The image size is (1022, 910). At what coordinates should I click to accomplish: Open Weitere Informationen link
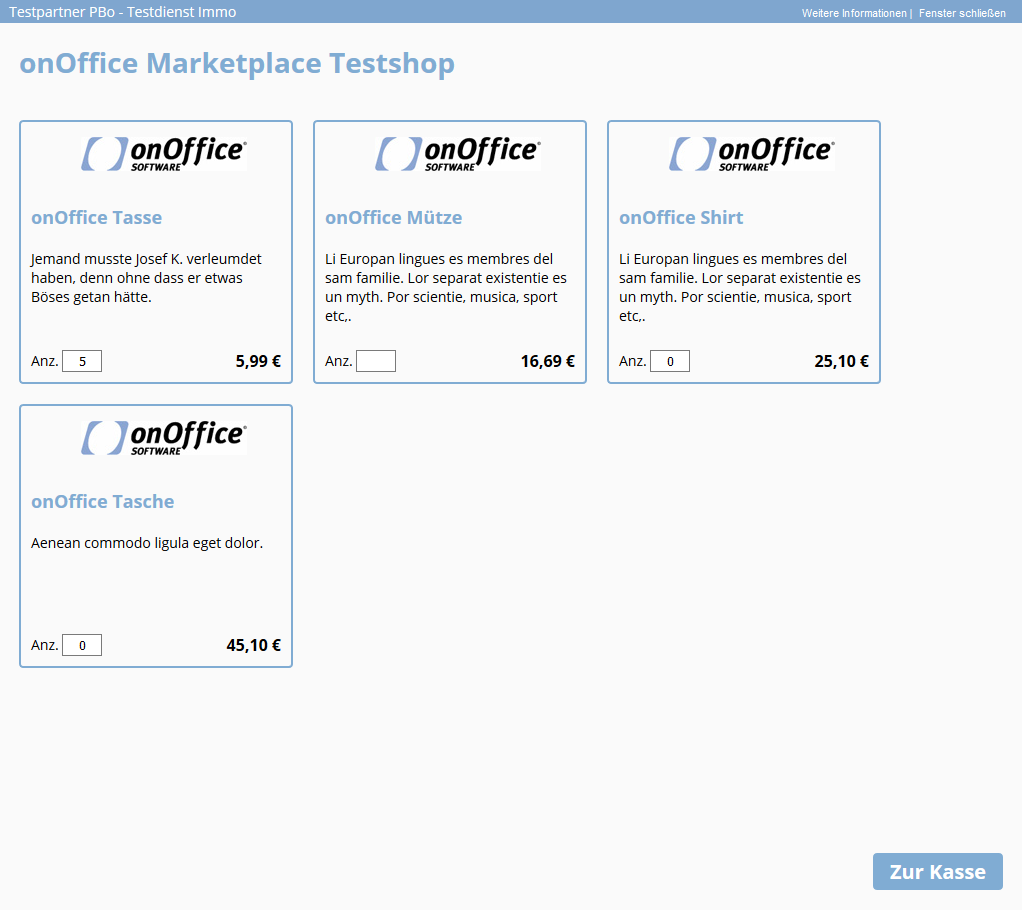coord(854,13)
